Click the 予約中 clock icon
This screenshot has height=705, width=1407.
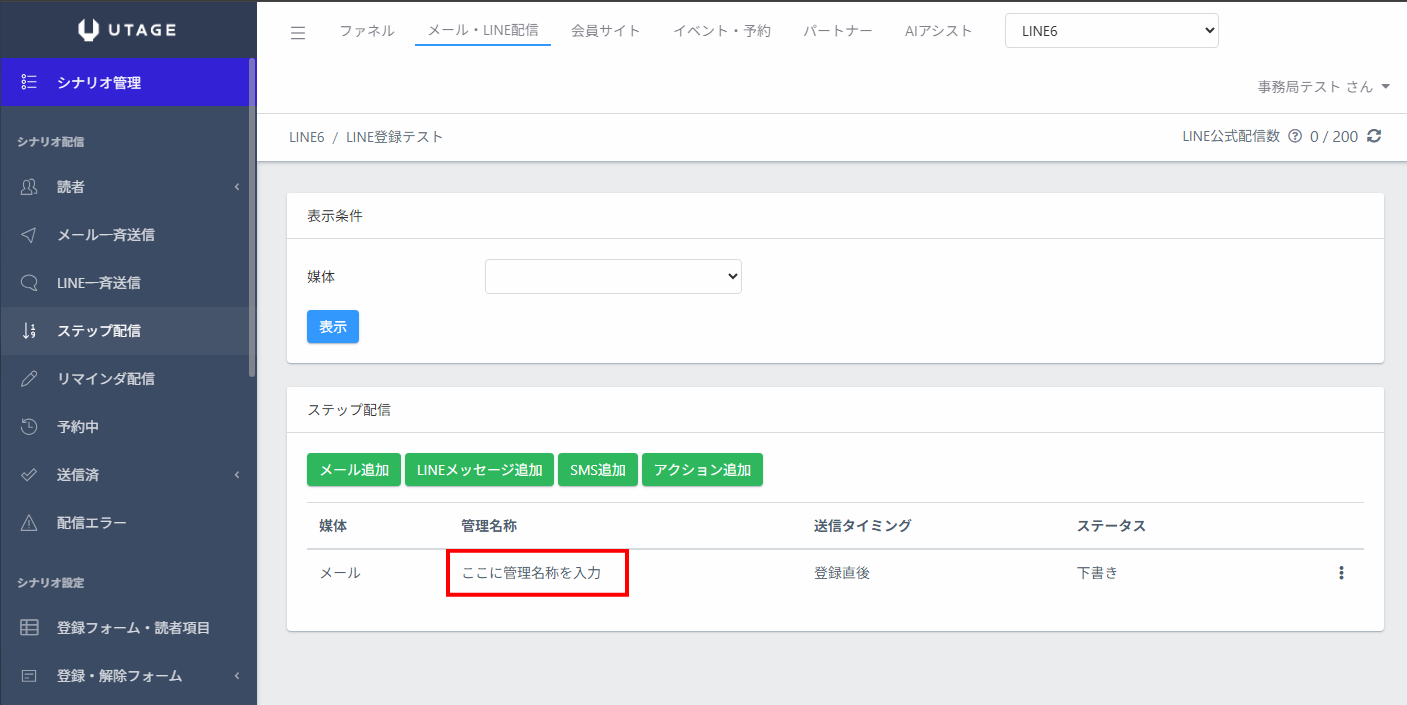[x=29, y=427]
